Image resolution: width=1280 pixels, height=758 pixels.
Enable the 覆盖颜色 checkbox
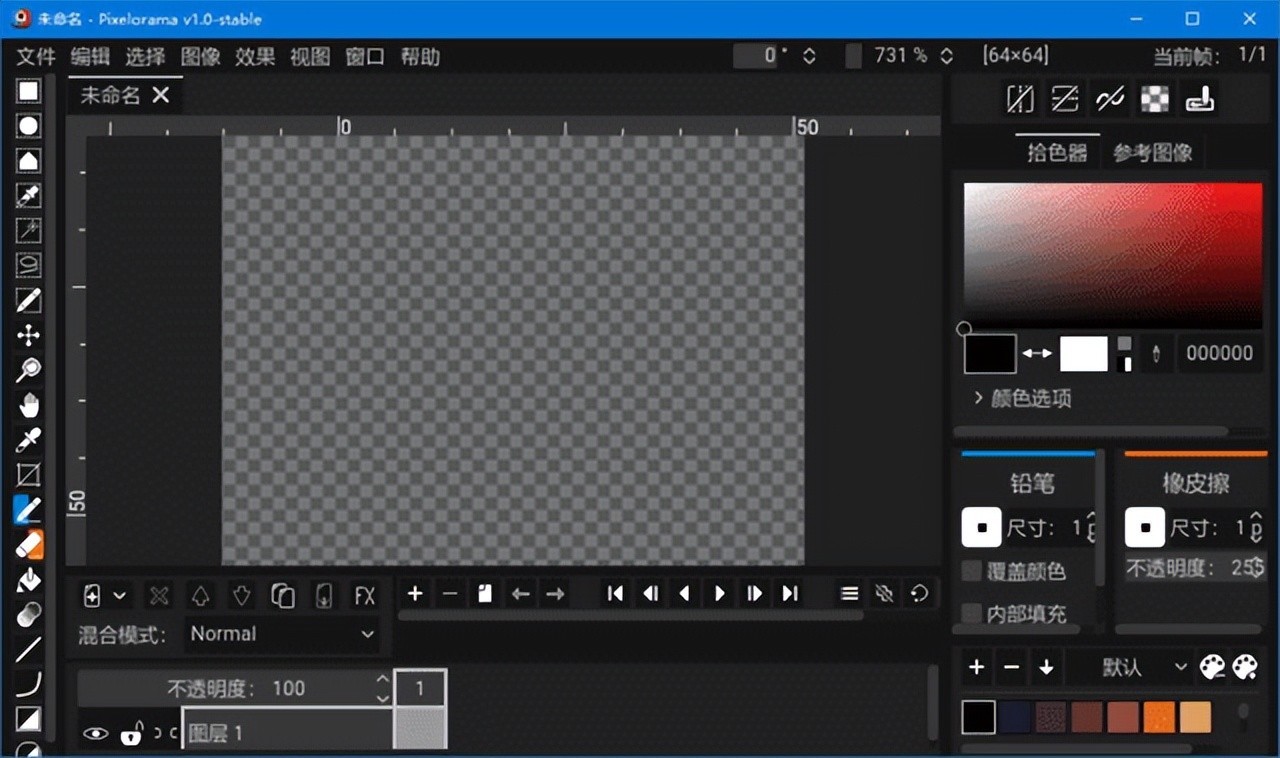point(971,571)
